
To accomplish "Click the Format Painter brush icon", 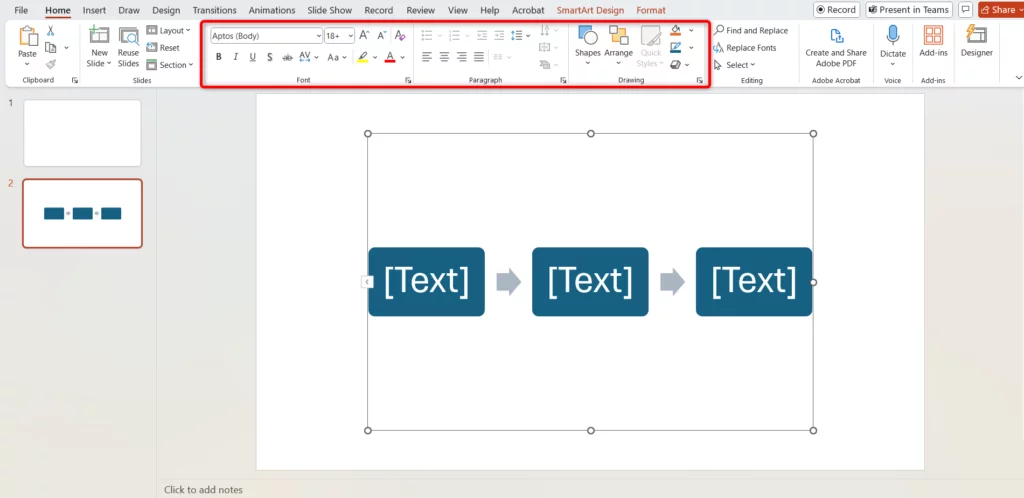I will point(50,64).
